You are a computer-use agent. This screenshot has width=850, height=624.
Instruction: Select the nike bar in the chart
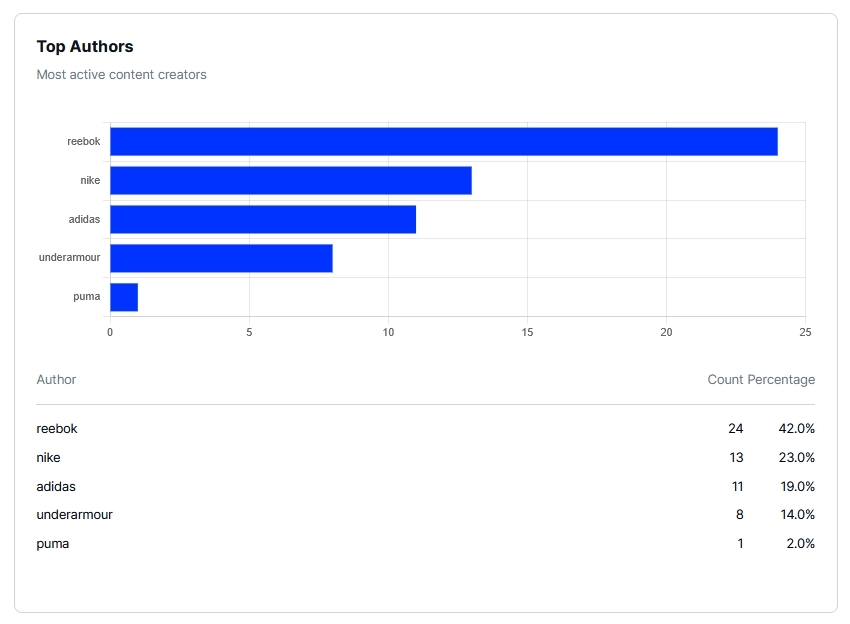(x=291, y=181)
